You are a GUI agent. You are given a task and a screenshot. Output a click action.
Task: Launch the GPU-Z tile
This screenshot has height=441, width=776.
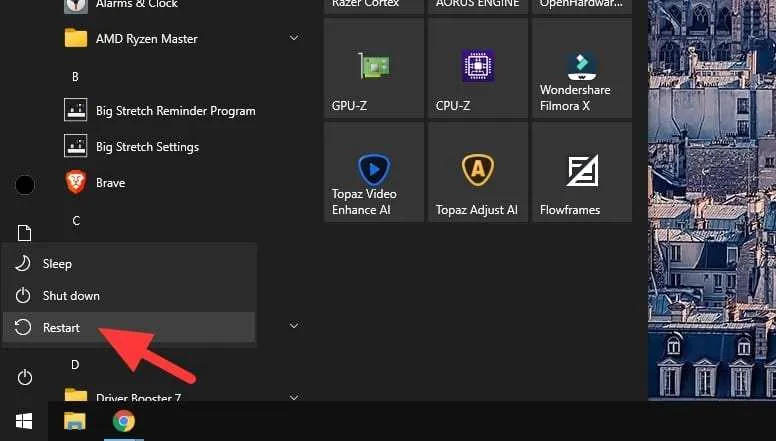pyautogui.click(x=374, y=68)
